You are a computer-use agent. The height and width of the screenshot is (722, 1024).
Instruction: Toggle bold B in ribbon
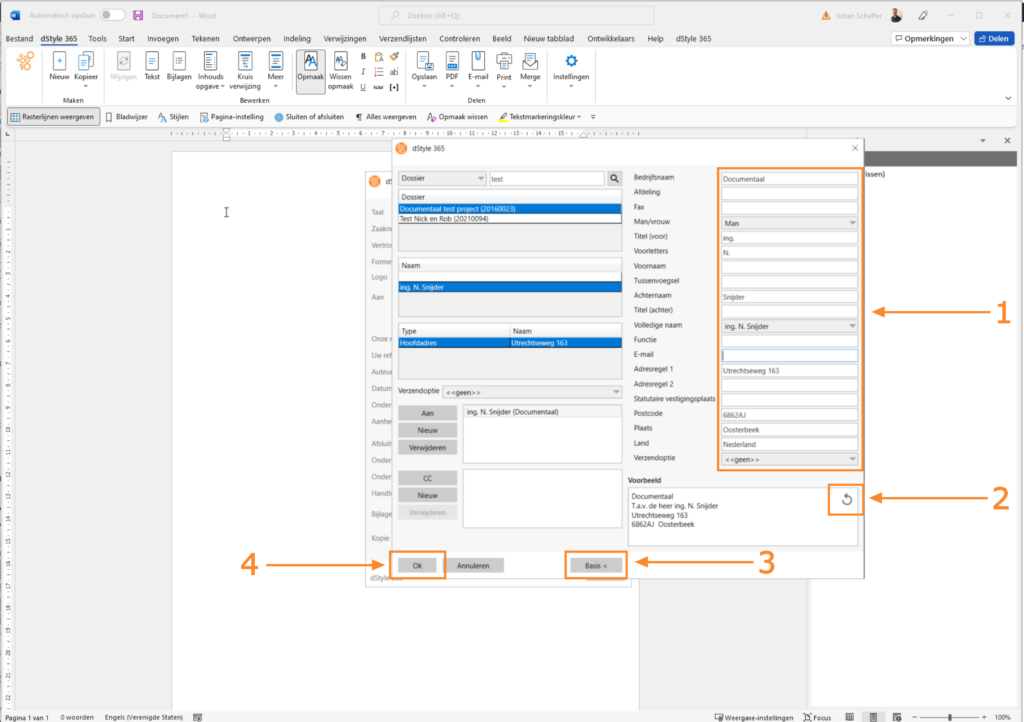363,57
